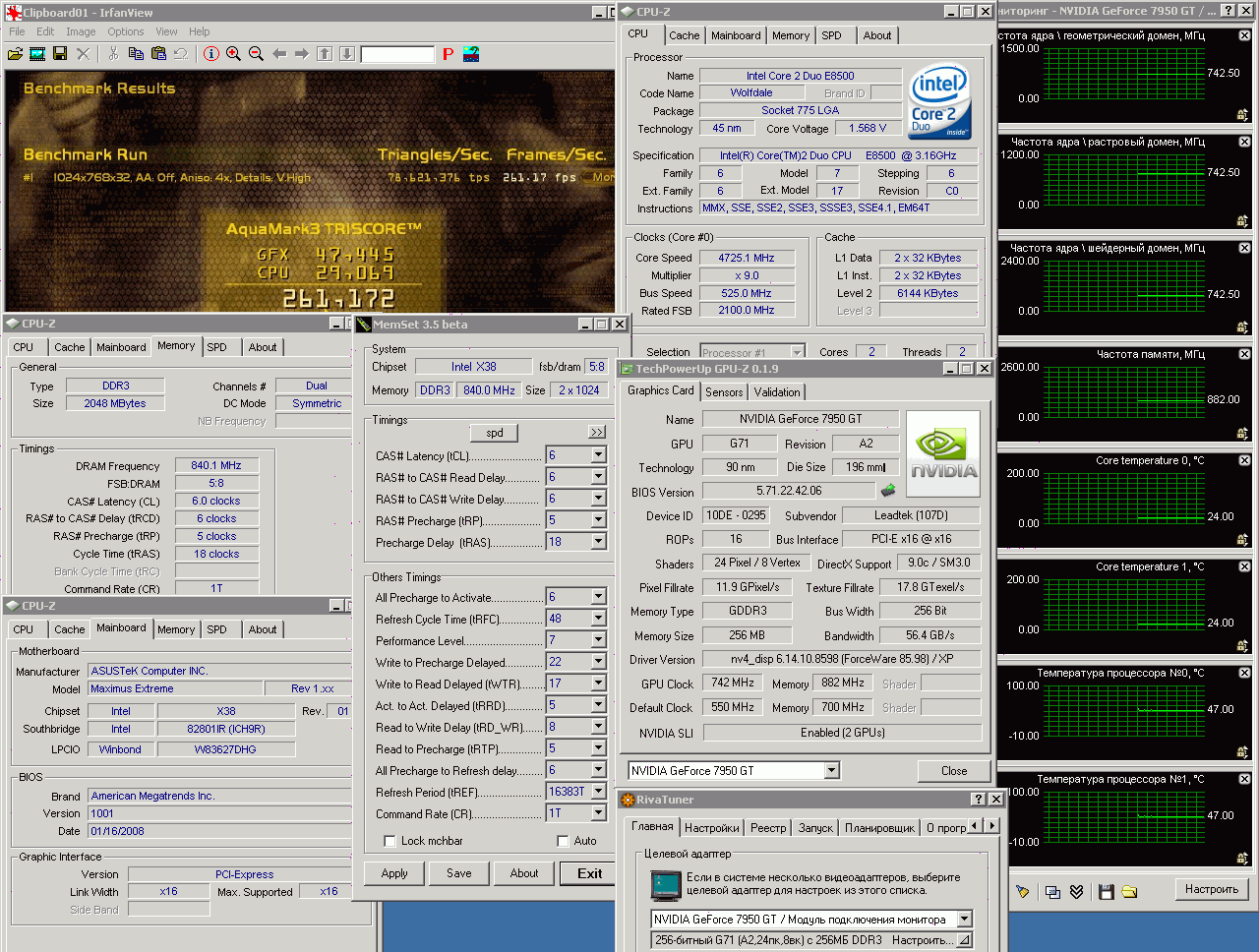Click the up arrow page icon in IrfanView

point(325,54)
